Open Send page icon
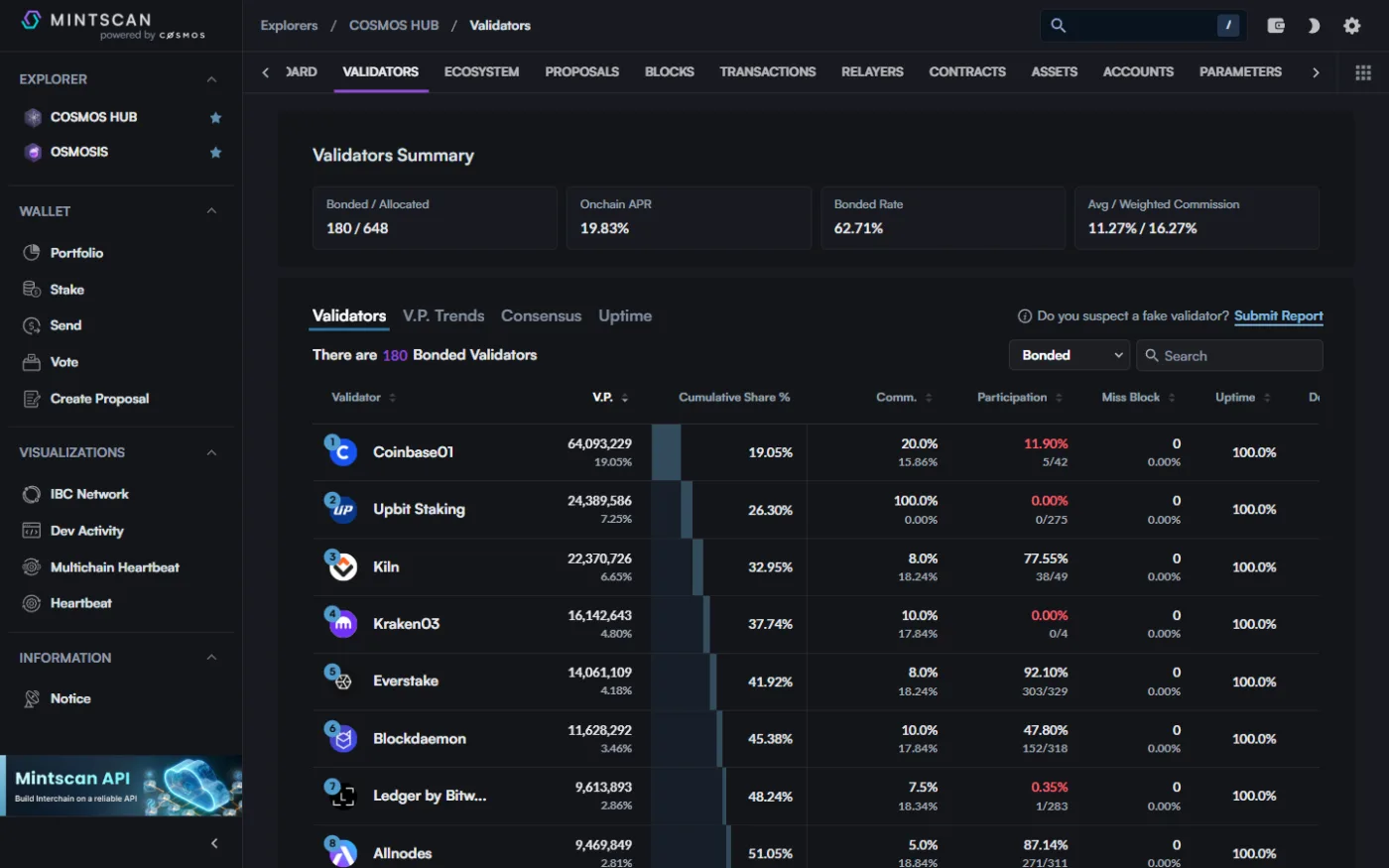1389x868 pixels. click(32, 325)
